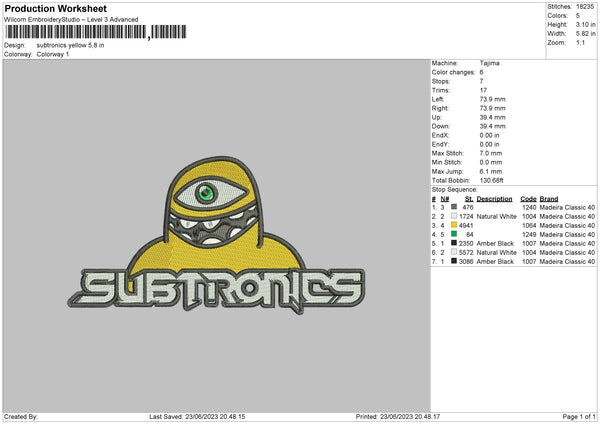Image resolution: width=600 pixels, height=424 pixels.
Task: Click the 'Color changes:' label
Action: click(453, 72)
